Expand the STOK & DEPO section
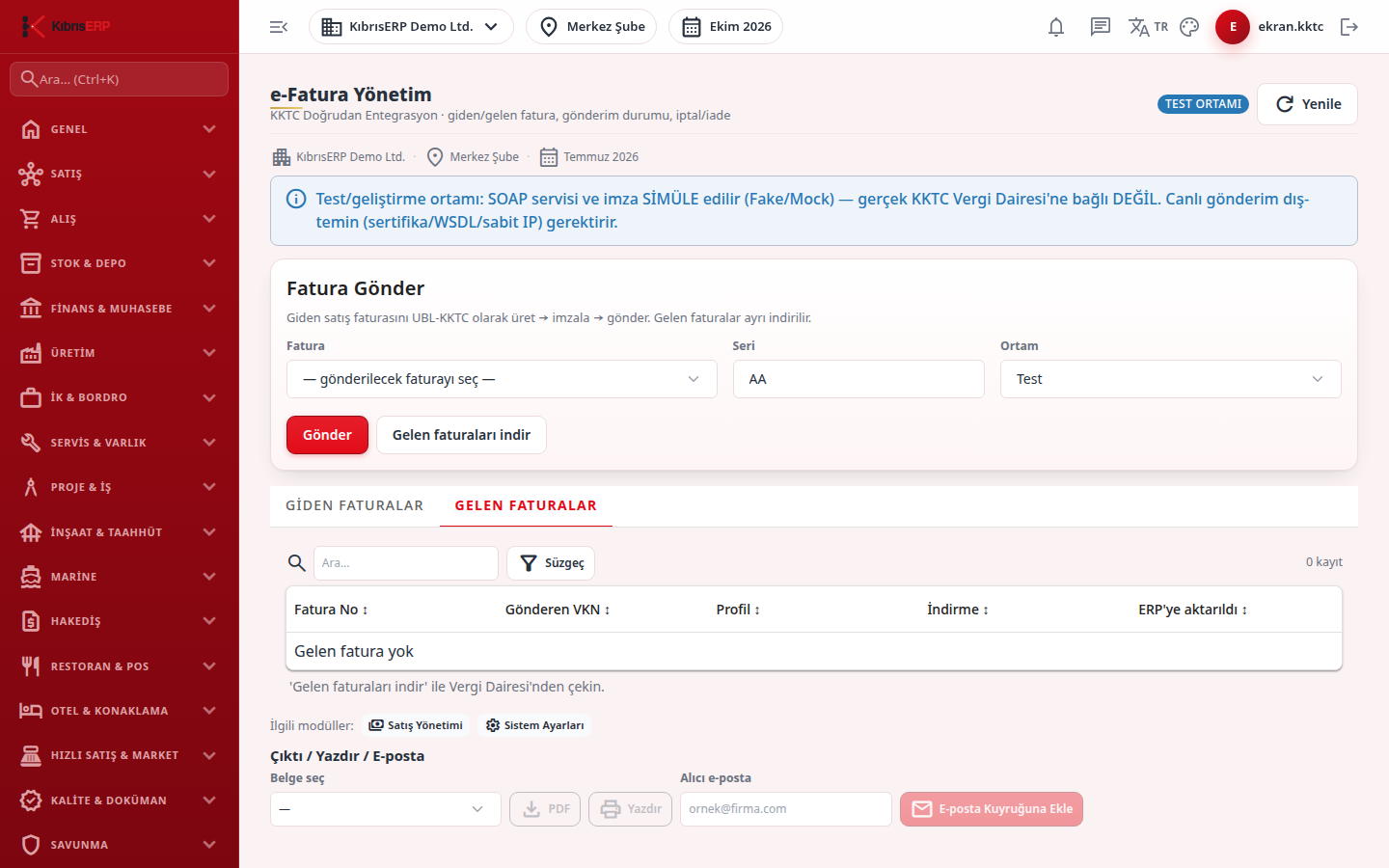Image resolution: width=1389 pixels, height=868 pixels. click(x=120, y=263)
